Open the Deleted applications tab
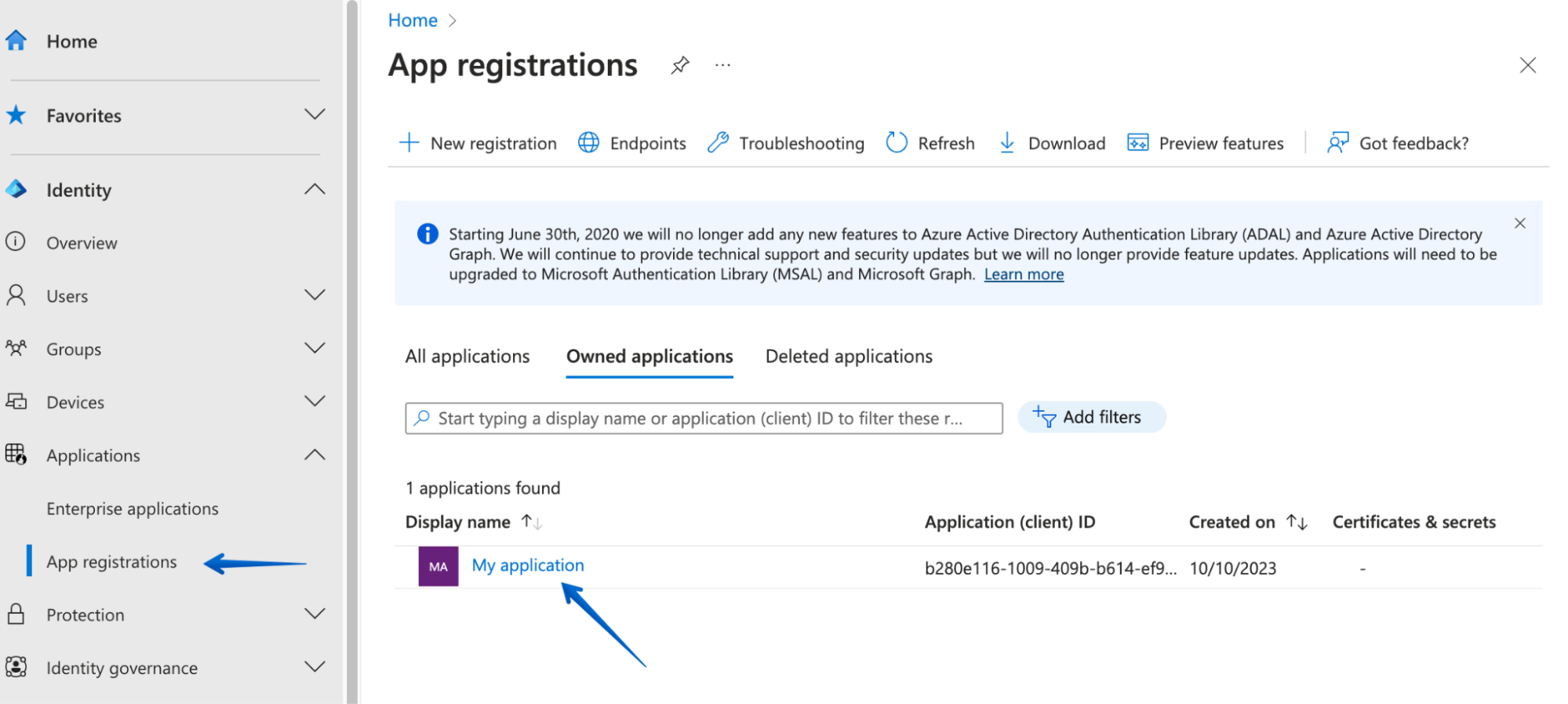 pyautogui.click(x=849, y=357)
